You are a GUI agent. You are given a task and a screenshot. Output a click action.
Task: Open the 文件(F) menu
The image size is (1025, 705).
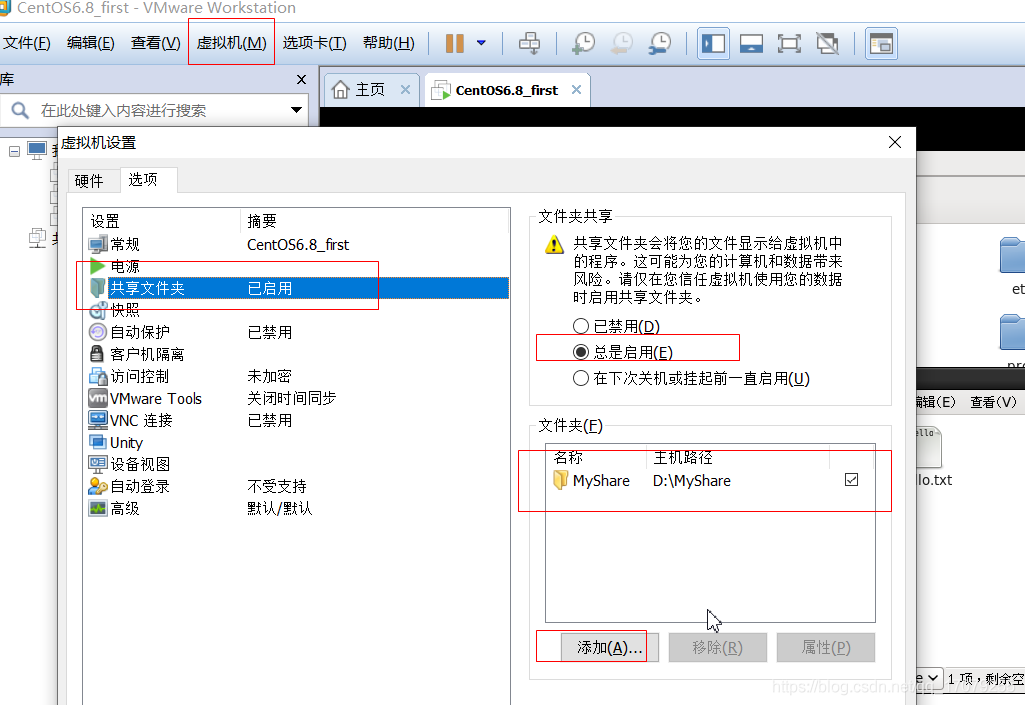[27, 43]
